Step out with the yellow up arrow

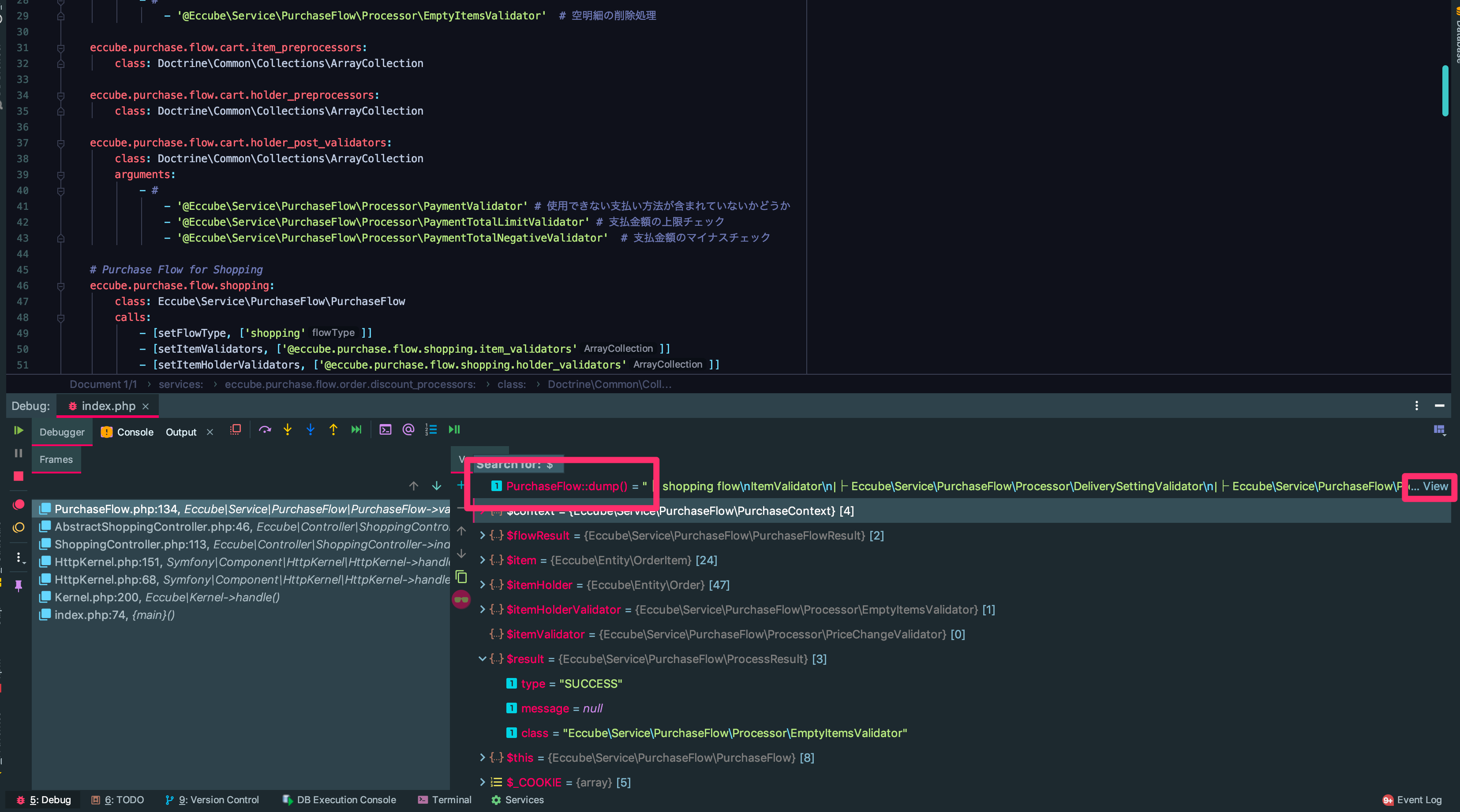point(333,430)
